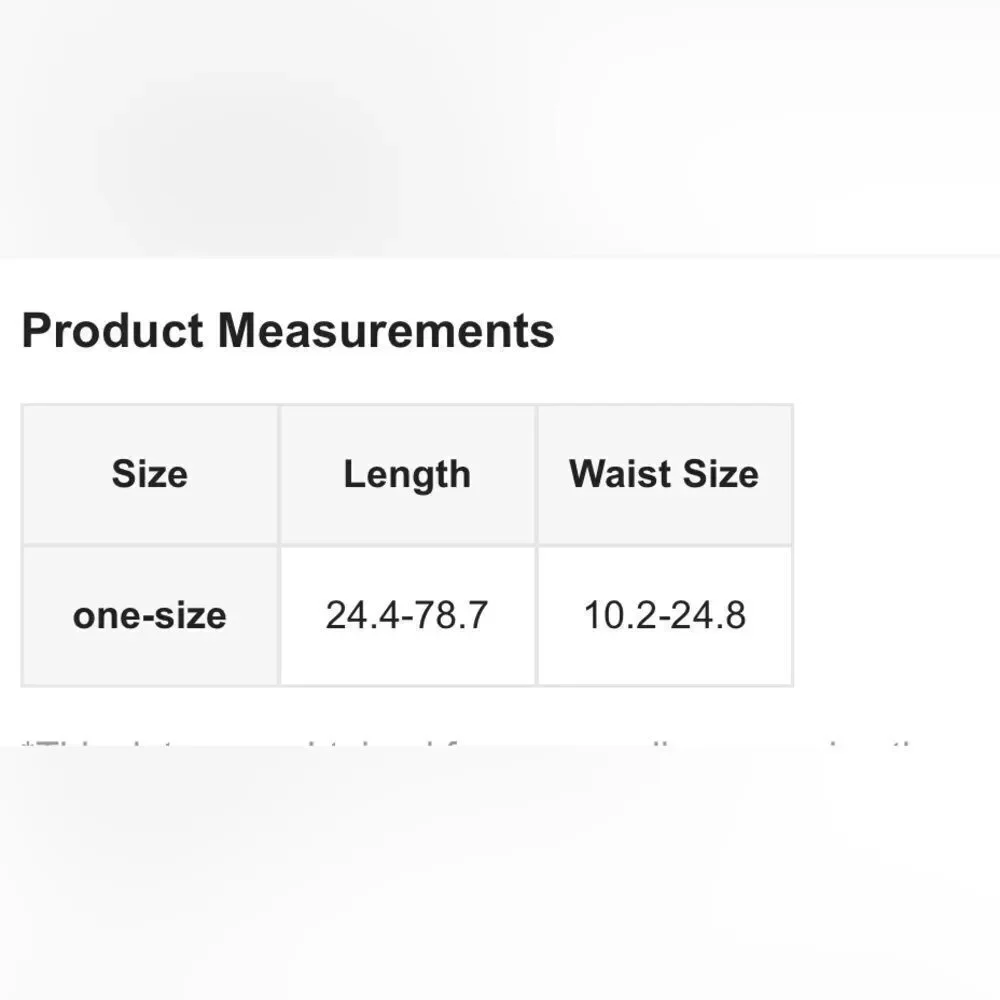Click the 78.7 maximum length number
This screenshot has width=1000, height=1000.
pos(455,615)
